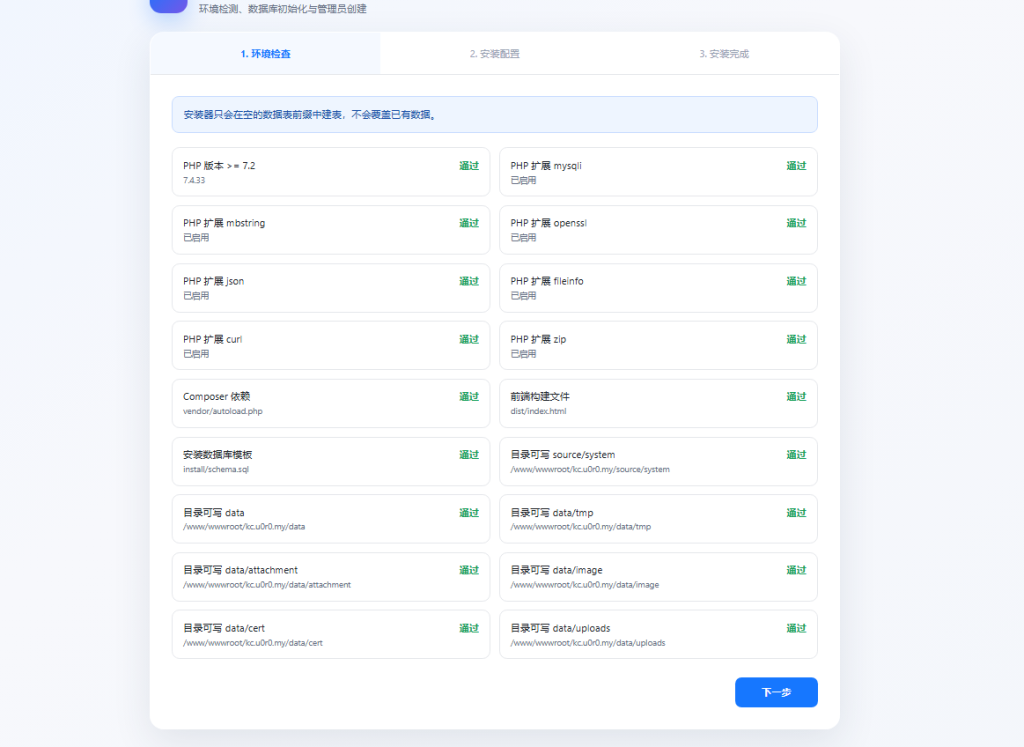Select the "PHP 扩展 fileinfo" check title
This screenshot has width=1024, height=747.
pyautogui.click(x=547, y=281)
